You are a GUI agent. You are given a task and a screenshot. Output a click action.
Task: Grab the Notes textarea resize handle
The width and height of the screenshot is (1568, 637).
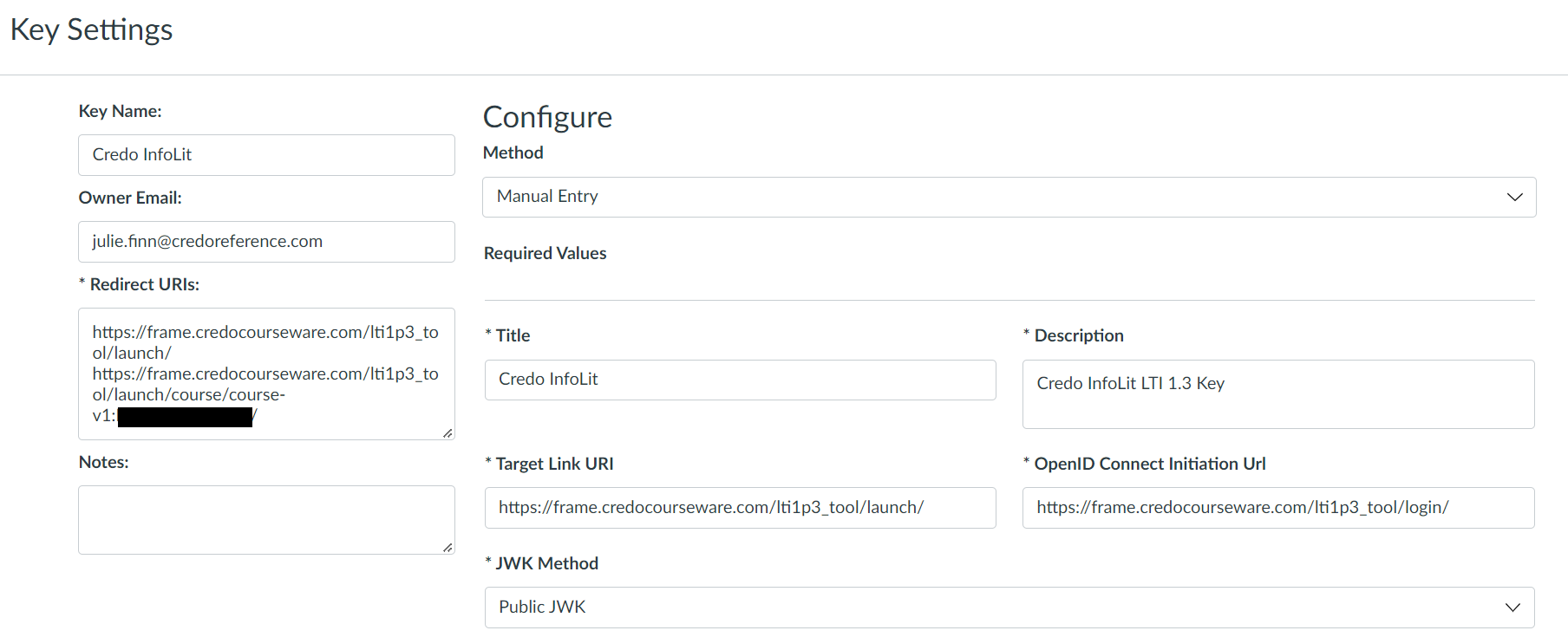click(448, 547)
